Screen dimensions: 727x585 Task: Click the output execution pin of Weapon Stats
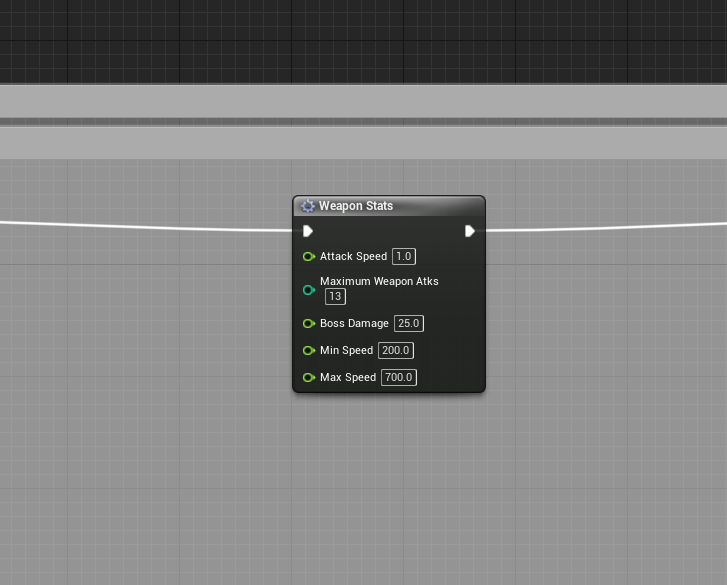point(469,231)
